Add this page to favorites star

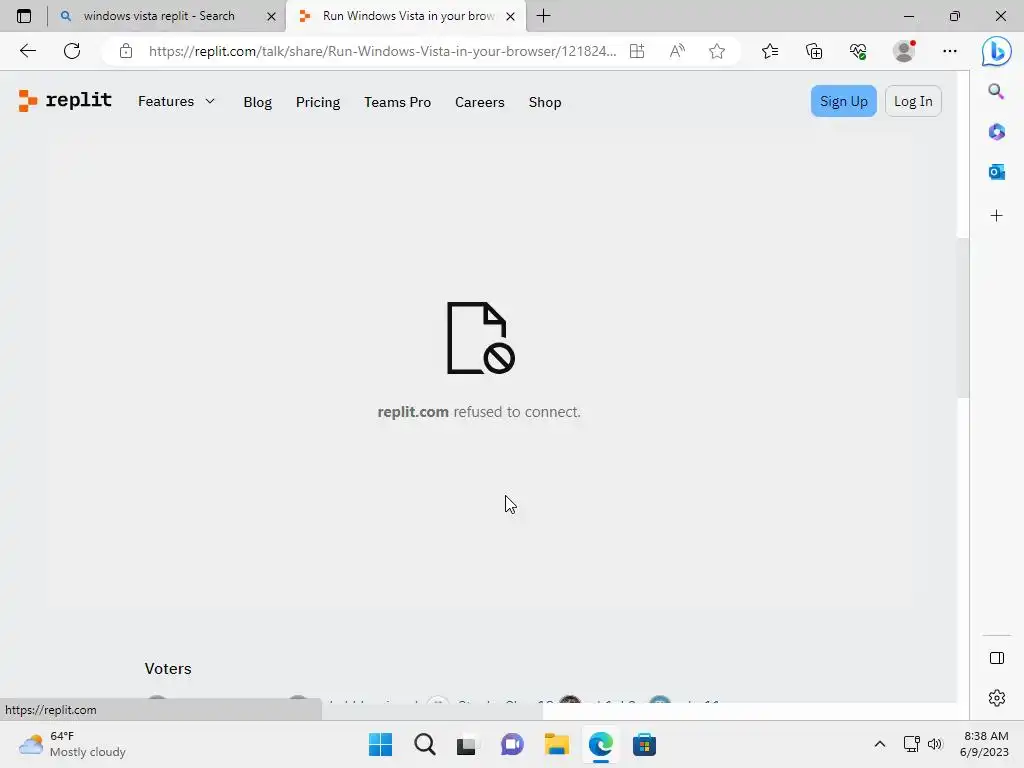click(x=716, y=51)
